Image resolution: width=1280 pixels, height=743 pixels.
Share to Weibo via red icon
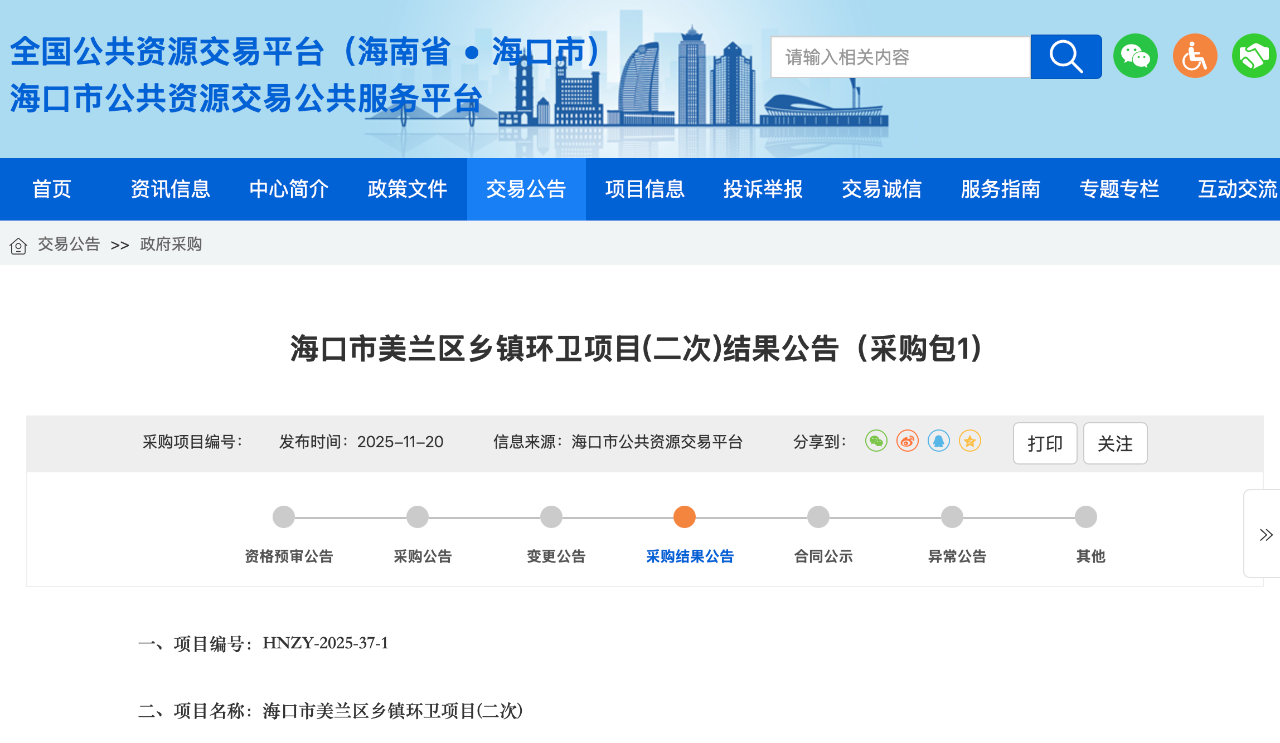point(907,441)
